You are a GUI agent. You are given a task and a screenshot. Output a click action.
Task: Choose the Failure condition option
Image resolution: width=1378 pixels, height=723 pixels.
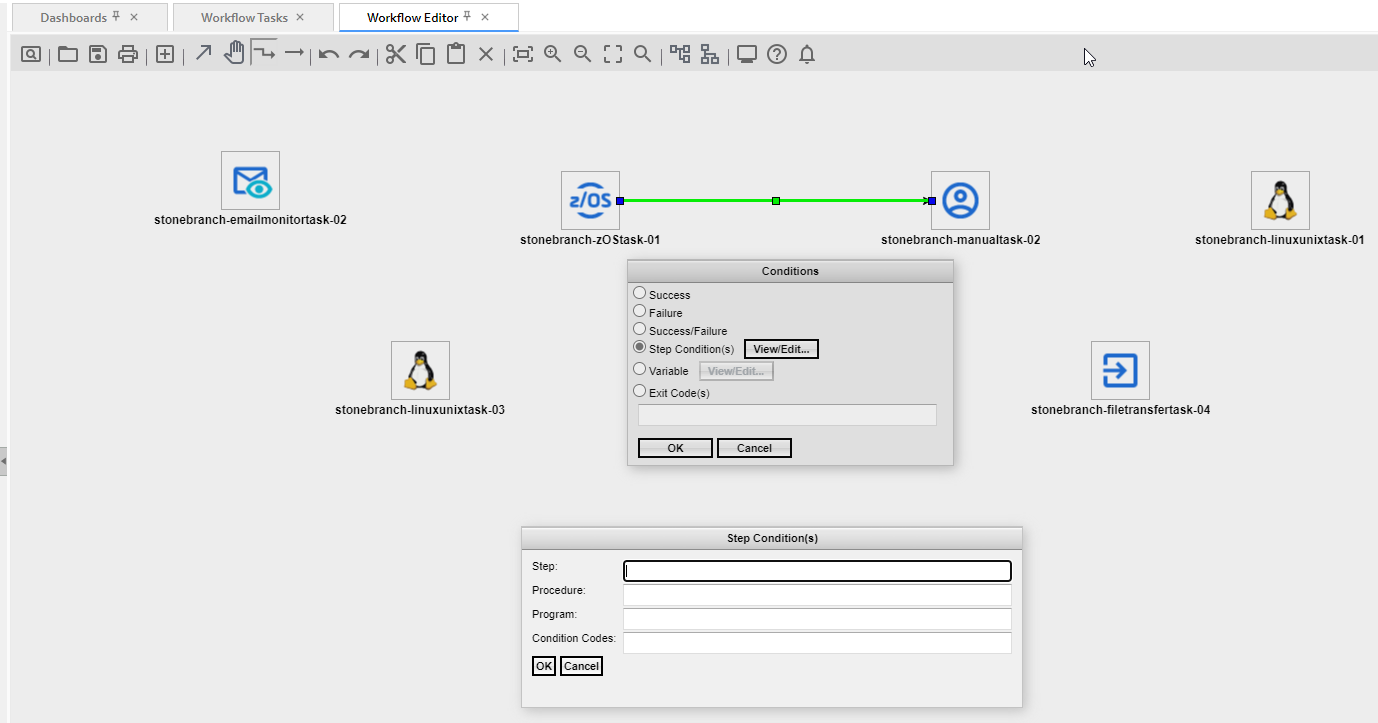(x=640, y=312)
